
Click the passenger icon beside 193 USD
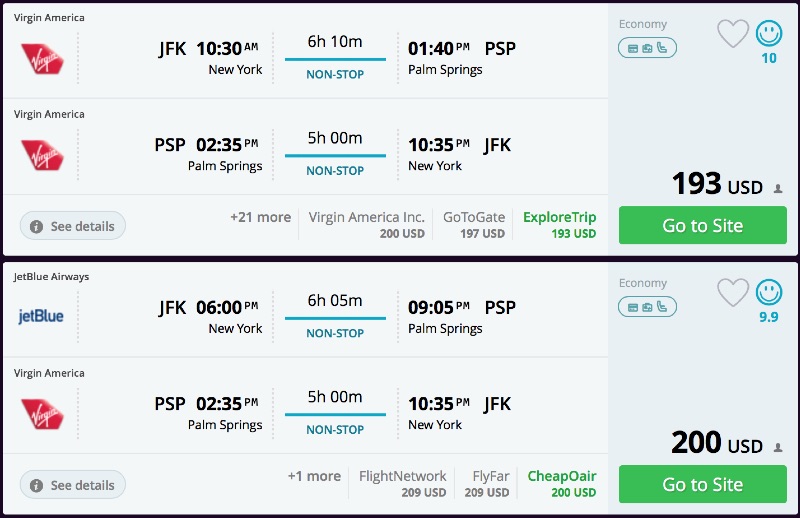tap(778, 188)
